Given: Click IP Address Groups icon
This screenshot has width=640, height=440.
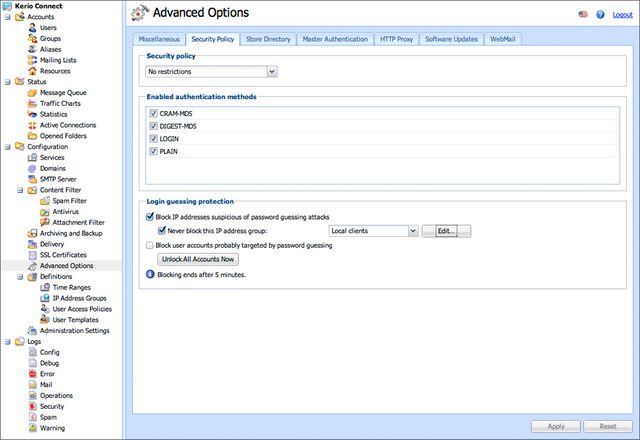Looking at the screenshot, I should [x=45, y=298].
